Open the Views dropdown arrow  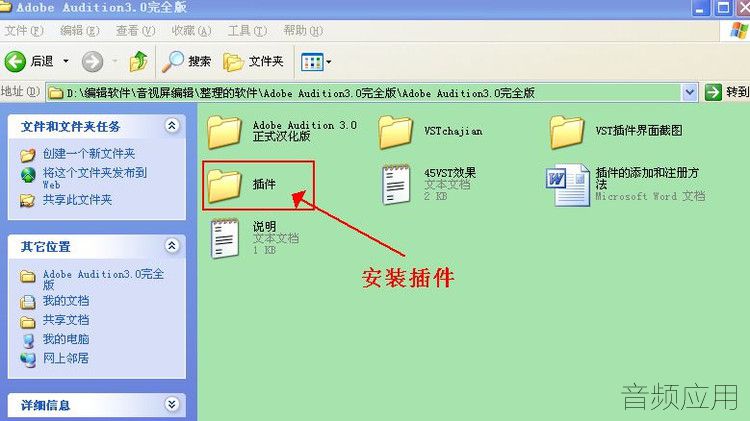point(329,62)
